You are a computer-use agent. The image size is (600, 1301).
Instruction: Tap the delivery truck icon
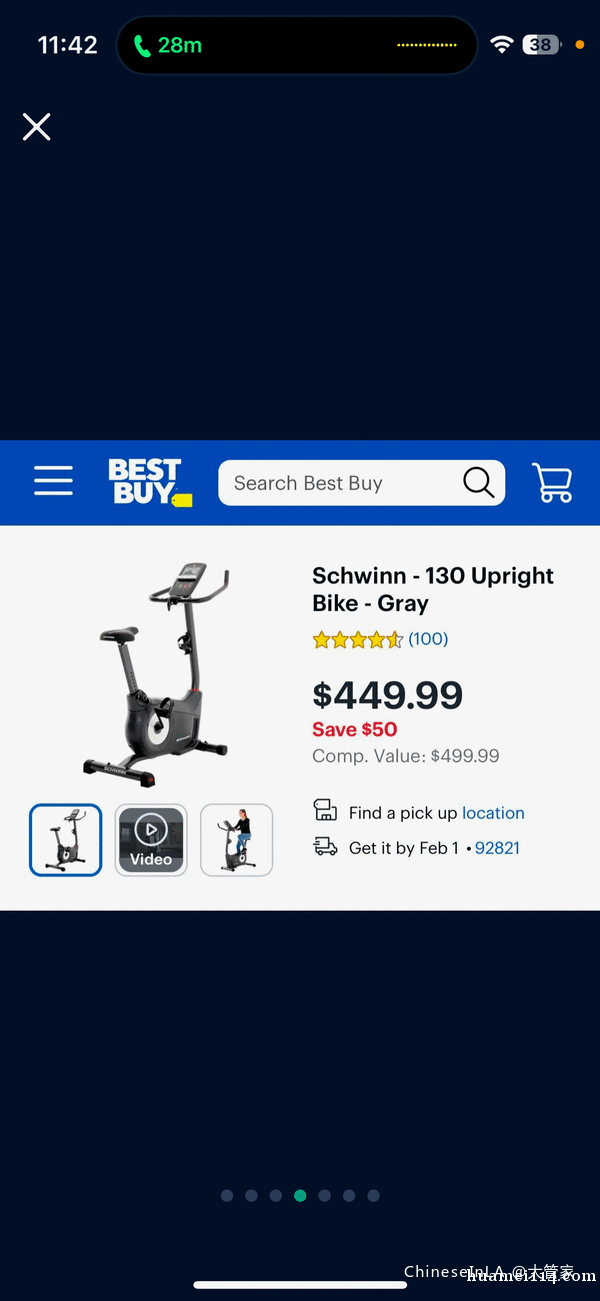tap(325, 847)
